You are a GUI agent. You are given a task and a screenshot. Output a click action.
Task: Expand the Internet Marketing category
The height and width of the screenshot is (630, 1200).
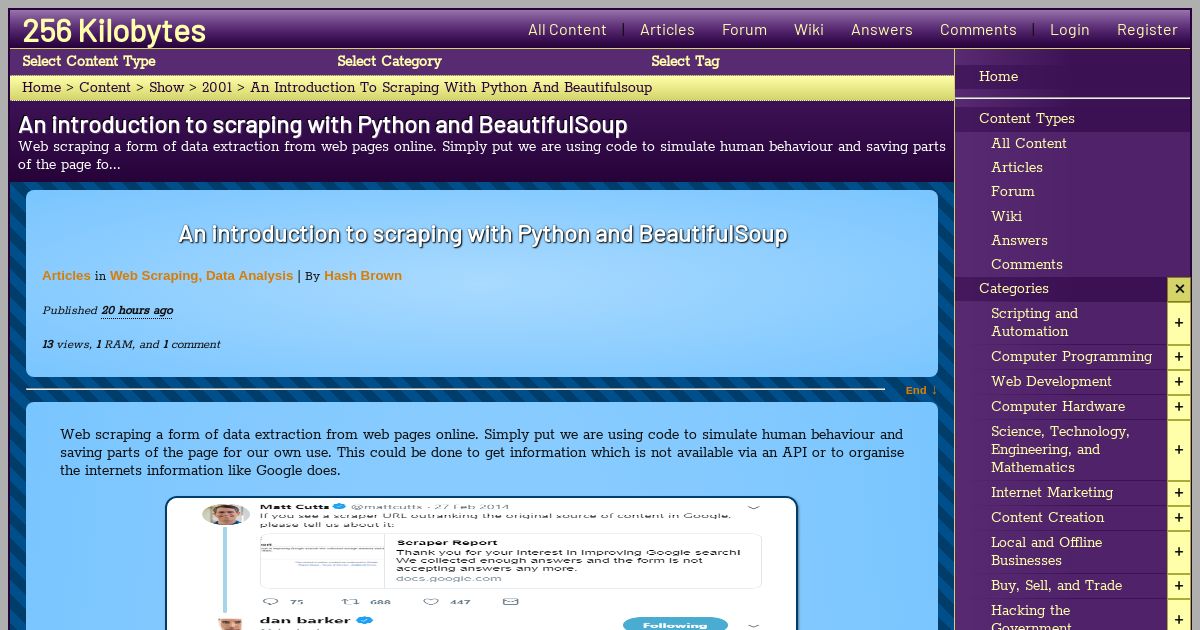click(x=1179, y=493)
